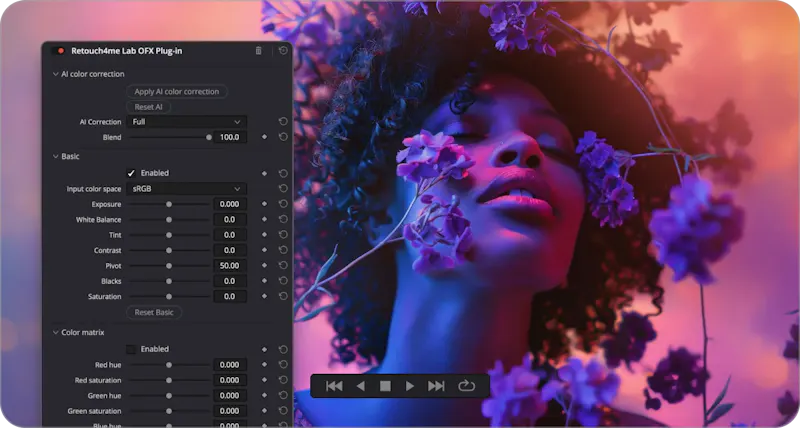Add keyframe for Saturation
The image size is (800, 428).
[x=264, y=296]
